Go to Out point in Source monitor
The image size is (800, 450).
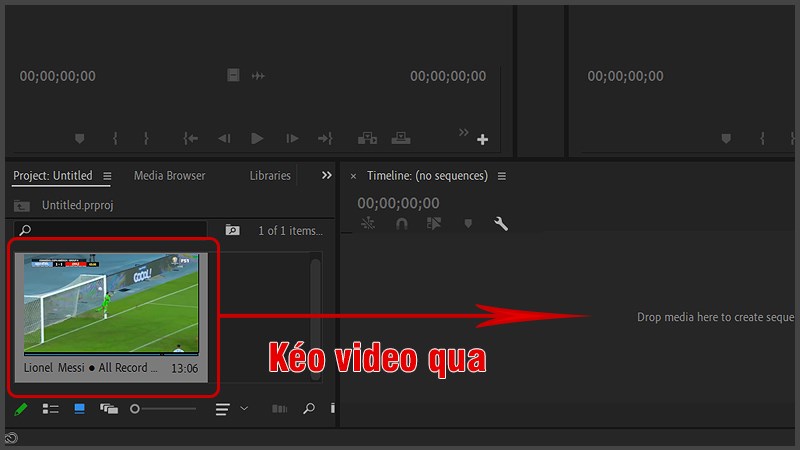(325, 139)
